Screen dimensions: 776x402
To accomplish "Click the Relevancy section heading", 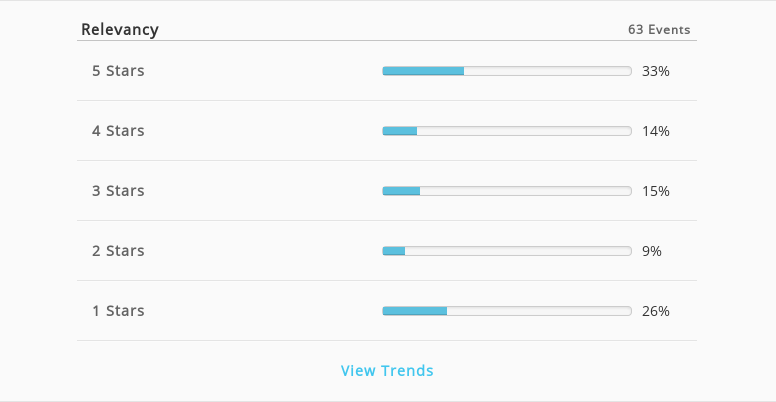I will [120, 30].
